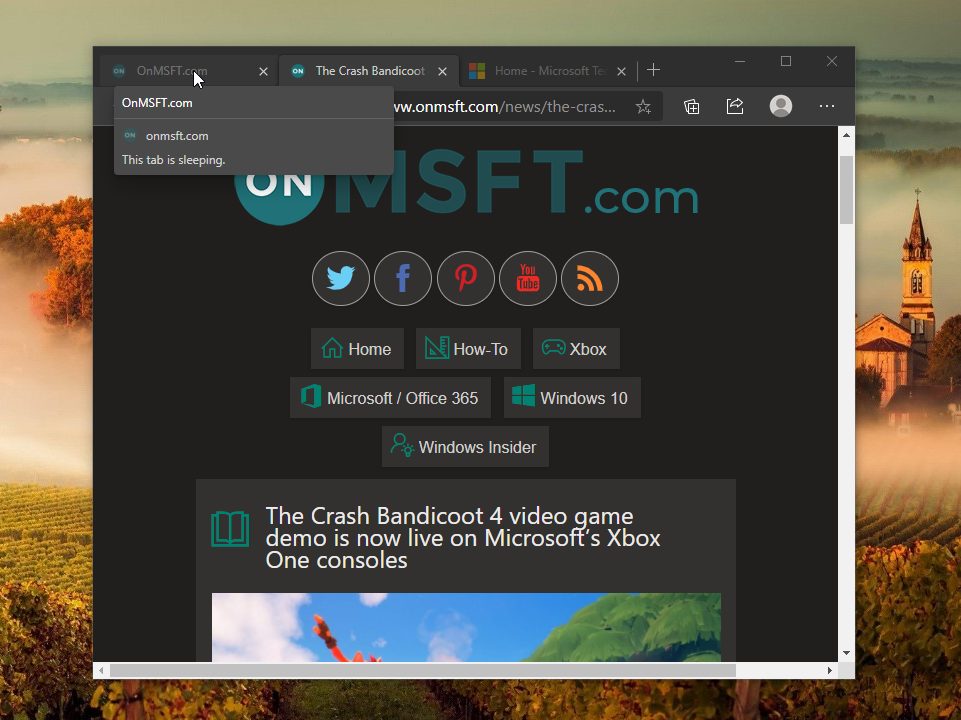The height and width of the screenshot is (720, 961).
Task: Click "This tab is sleeping." text
Action: pos(173,160)
